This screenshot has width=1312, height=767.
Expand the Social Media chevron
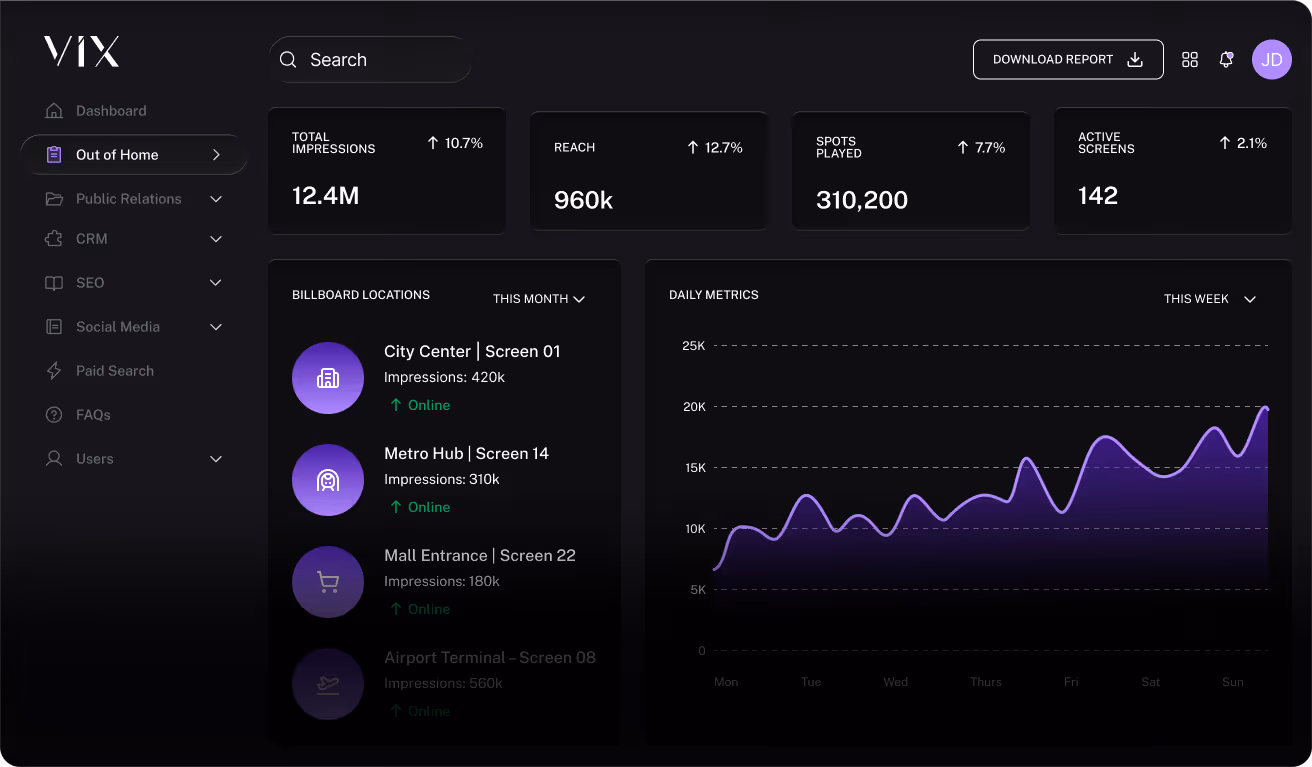click(x=215, y=327)
